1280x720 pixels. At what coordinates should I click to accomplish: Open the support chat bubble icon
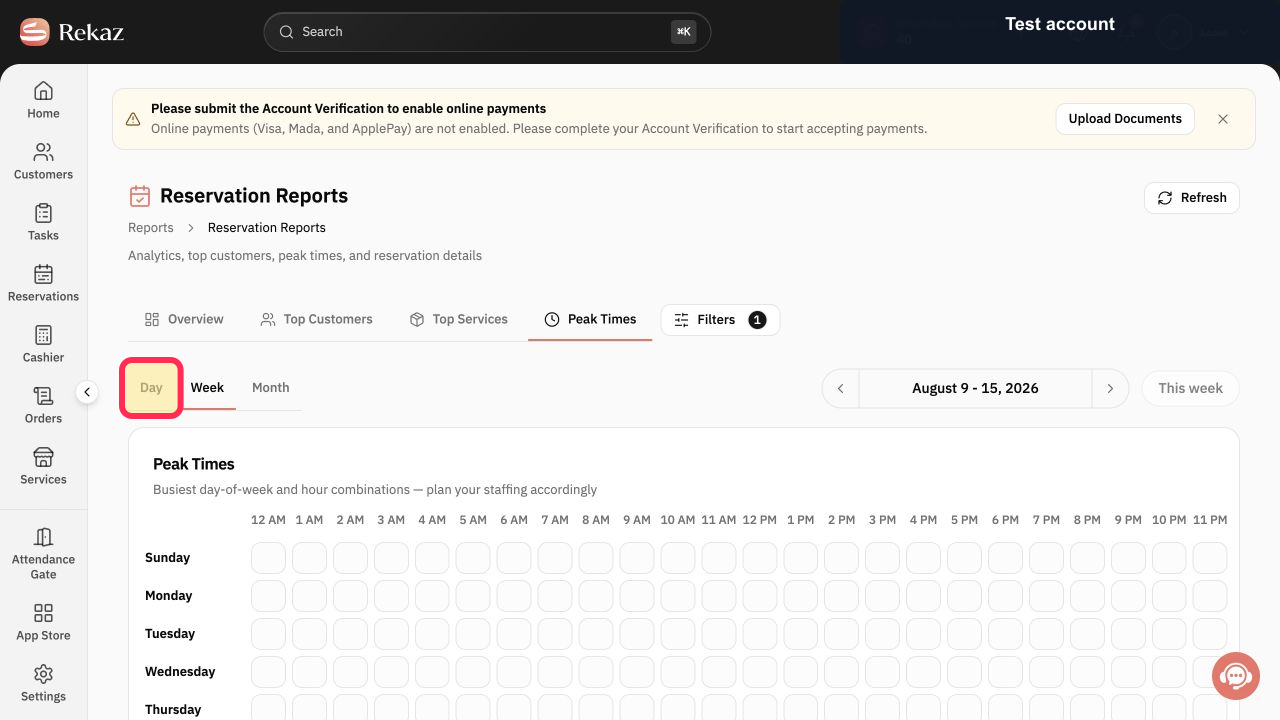pyautogui.click(x=1236, y=676)
